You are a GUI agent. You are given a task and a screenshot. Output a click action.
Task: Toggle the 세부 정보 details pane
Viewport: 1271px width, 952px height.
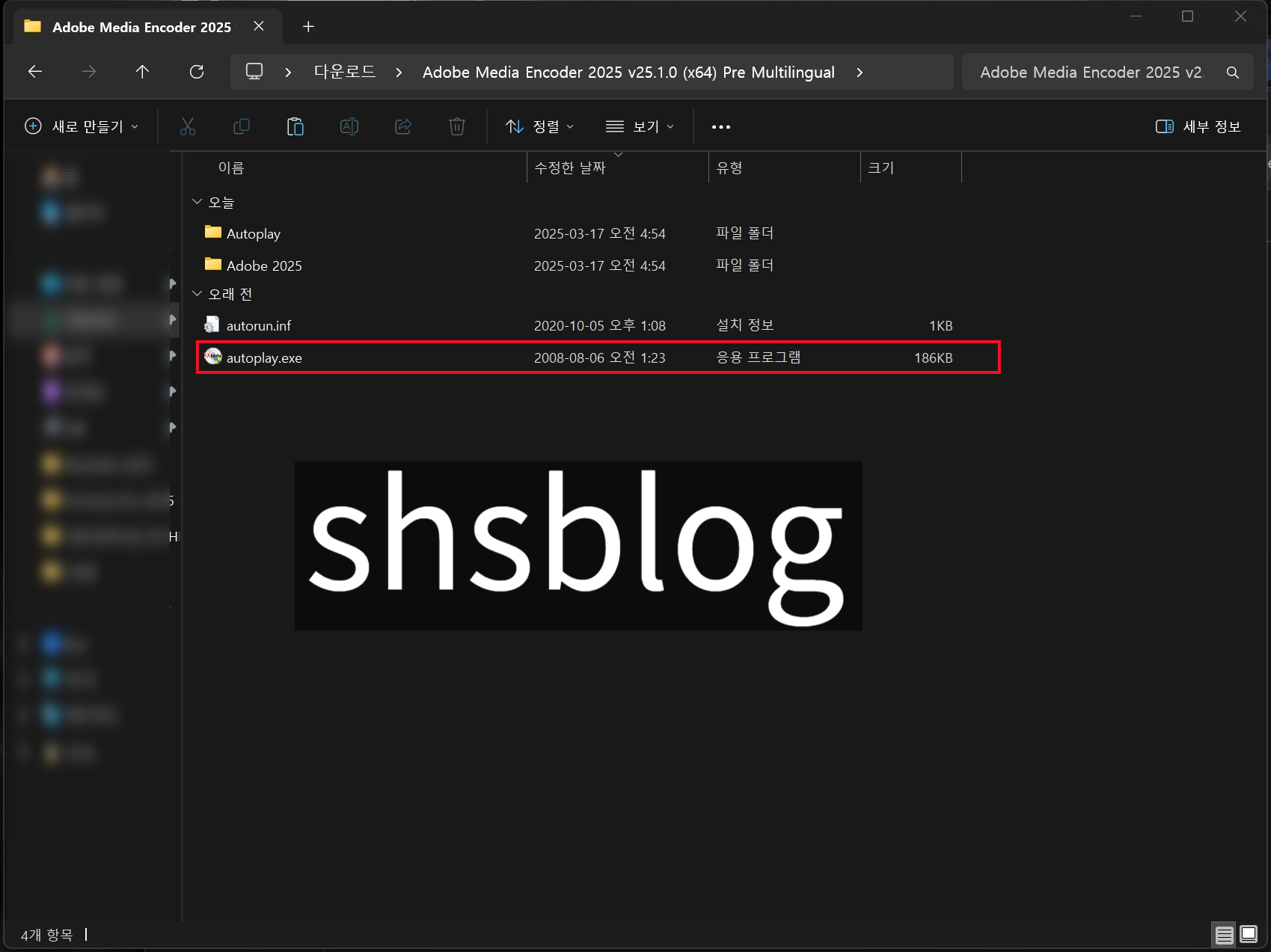[1198, 126]
